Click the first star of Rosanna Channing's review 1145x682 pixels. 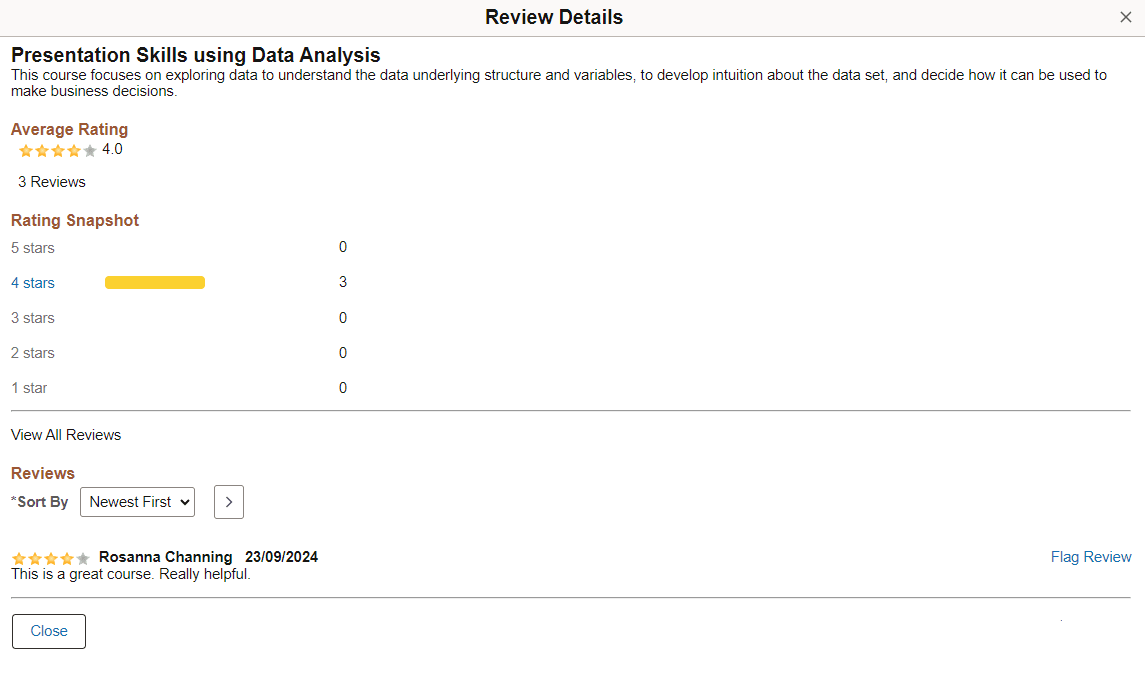18,558
